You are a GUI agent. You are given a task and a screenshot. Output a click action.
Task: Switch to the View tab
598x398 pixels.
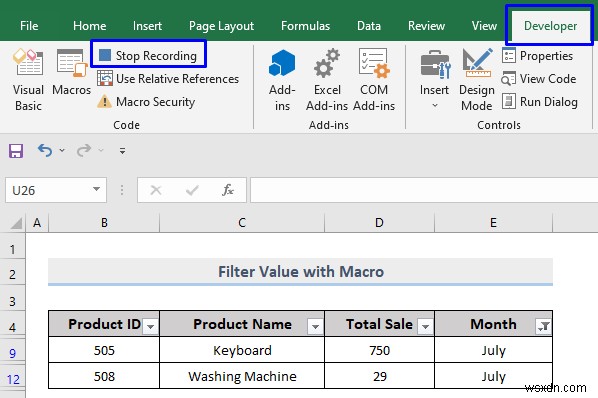tap(484, 26)
